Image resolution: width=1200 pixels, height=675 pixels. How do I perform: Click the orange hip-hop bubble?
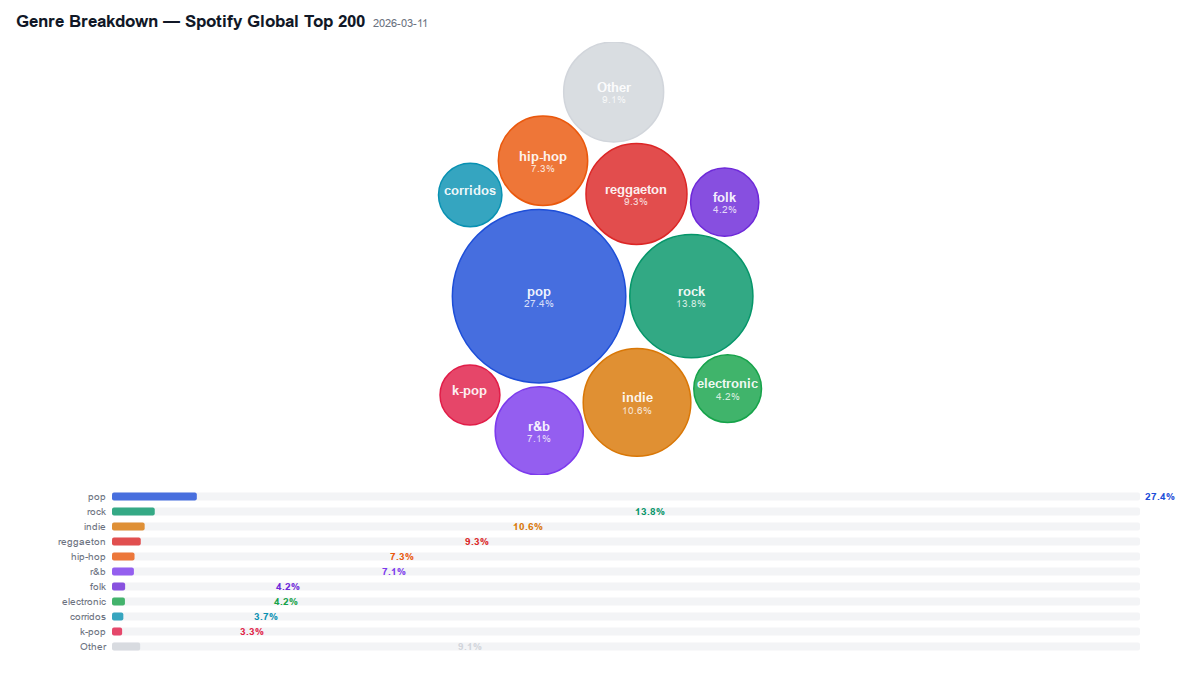(543, 161)
